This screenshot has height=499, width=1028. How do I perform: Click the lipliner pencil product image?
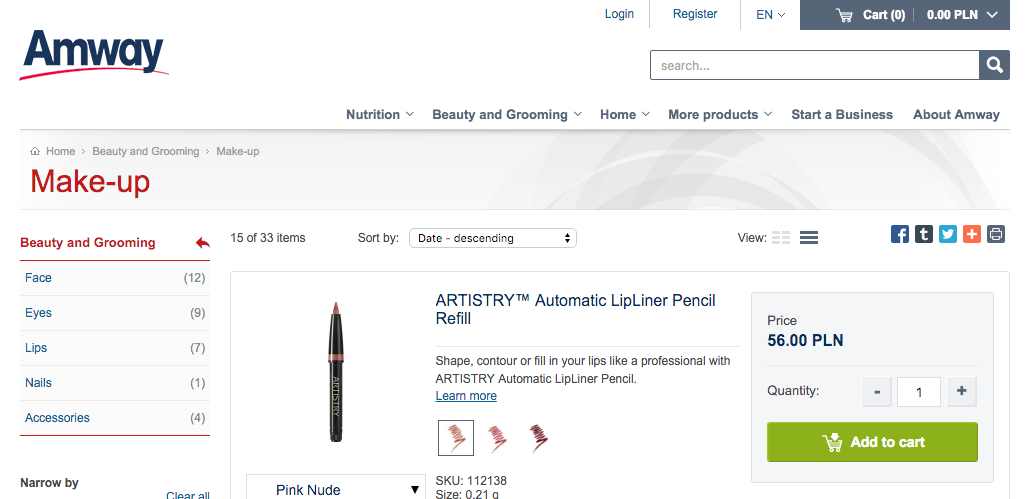pos(335,371)
